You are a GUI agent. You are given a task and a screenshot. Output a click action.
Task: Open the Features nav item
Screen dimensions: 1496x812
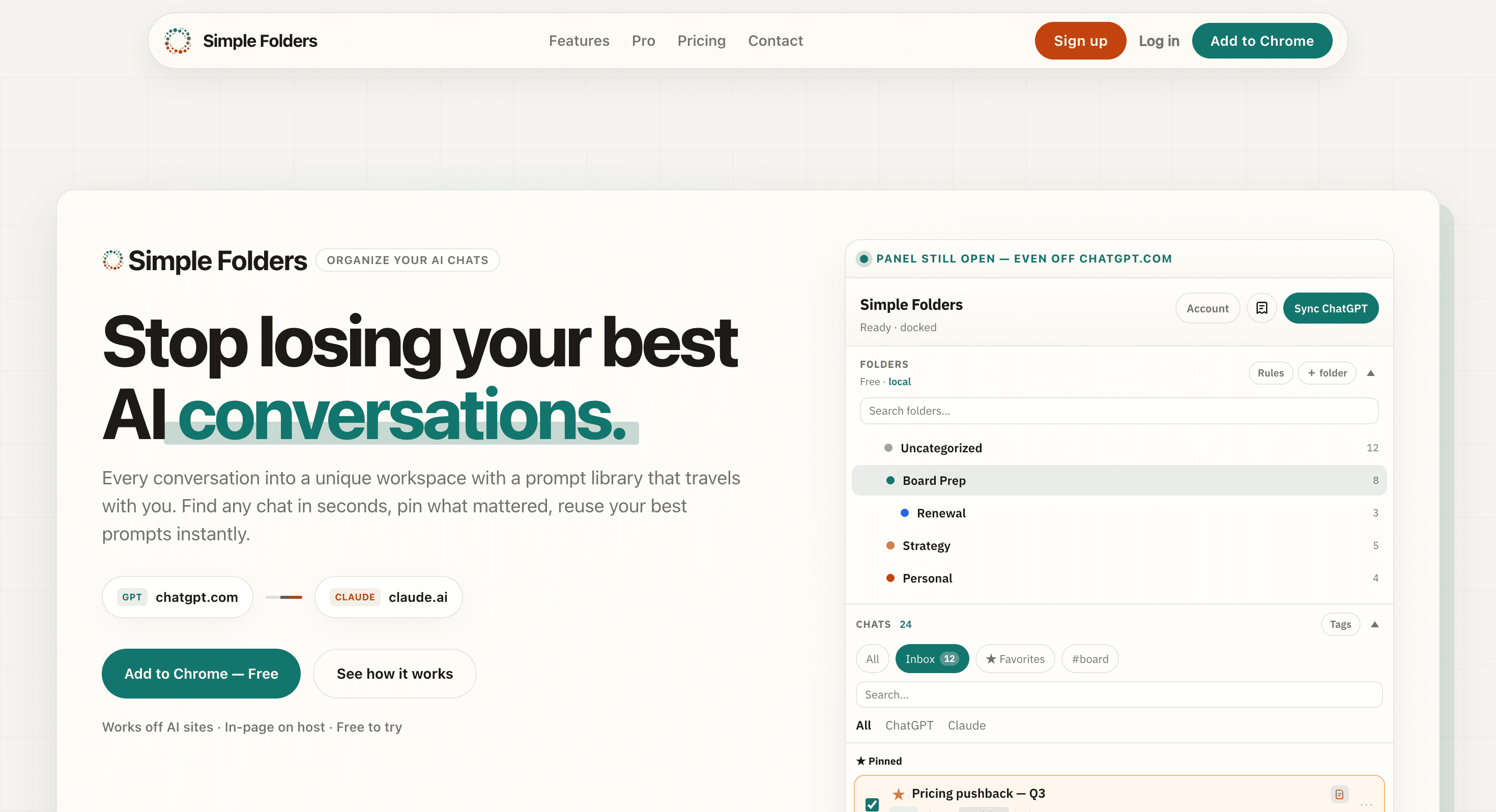click(579, 41)
